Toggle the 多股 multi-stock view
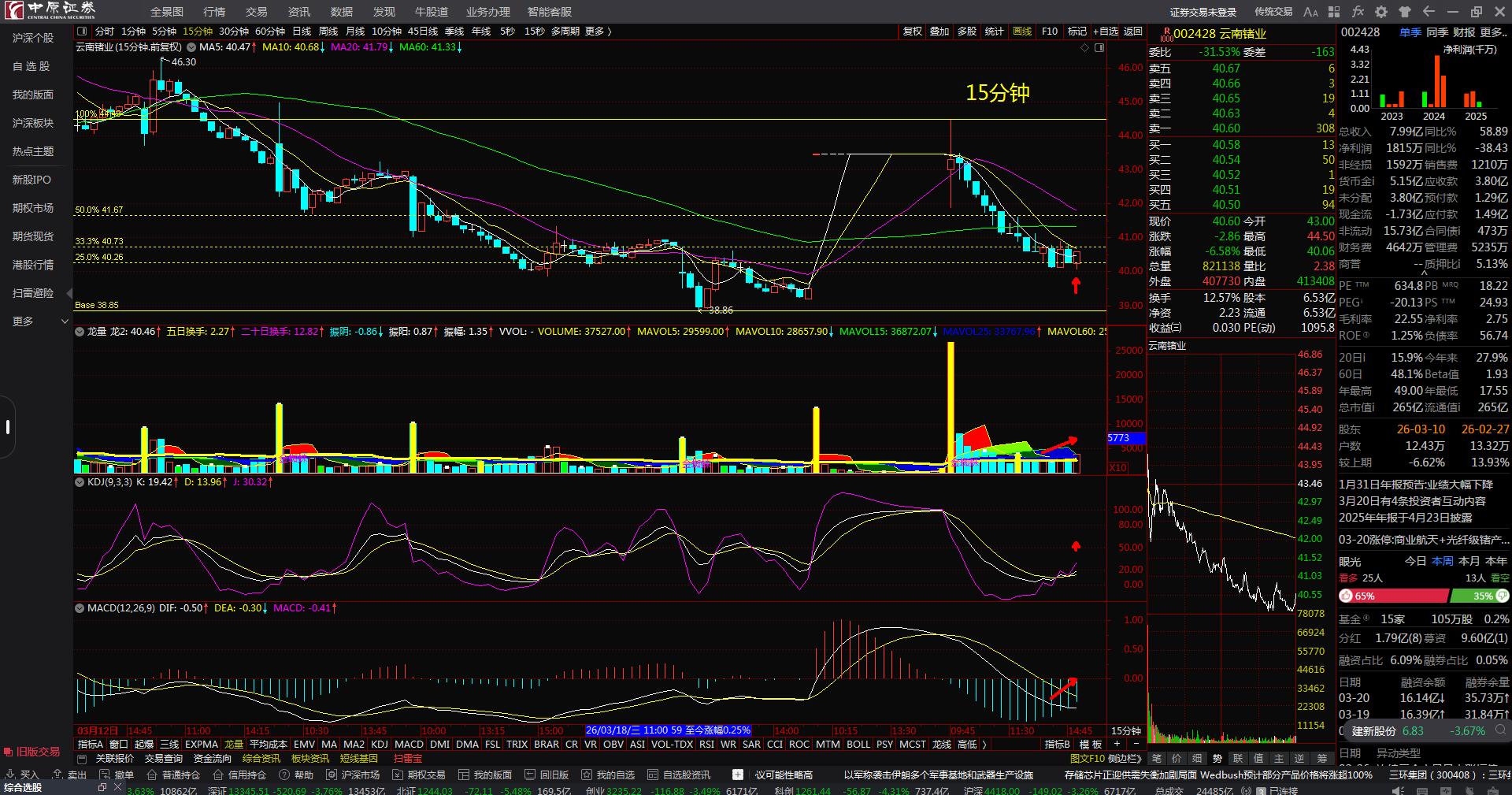Image resolution: width=1512 pixels, height=795 pixels. [967, 32]
